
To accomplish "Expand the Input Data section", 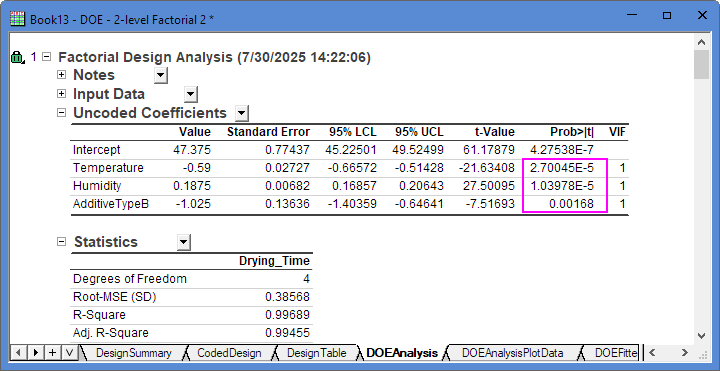I will tap(61, 94).
